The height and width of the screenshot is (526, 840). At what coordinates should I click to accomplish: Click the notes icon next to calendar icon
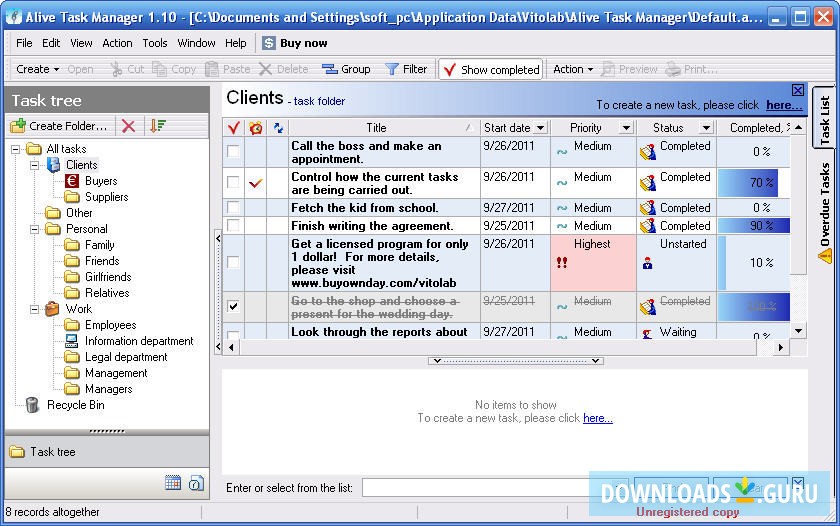click(196, 483)
